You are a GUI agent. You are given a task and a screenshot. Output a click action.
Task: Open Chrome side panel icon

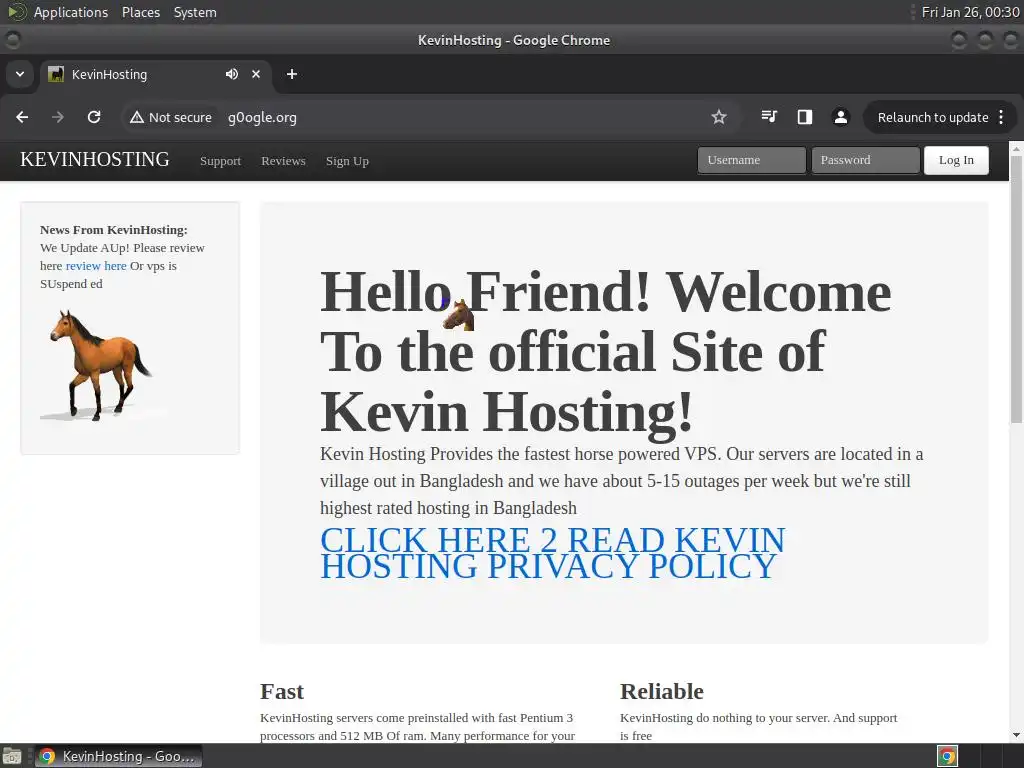[805, 117]
